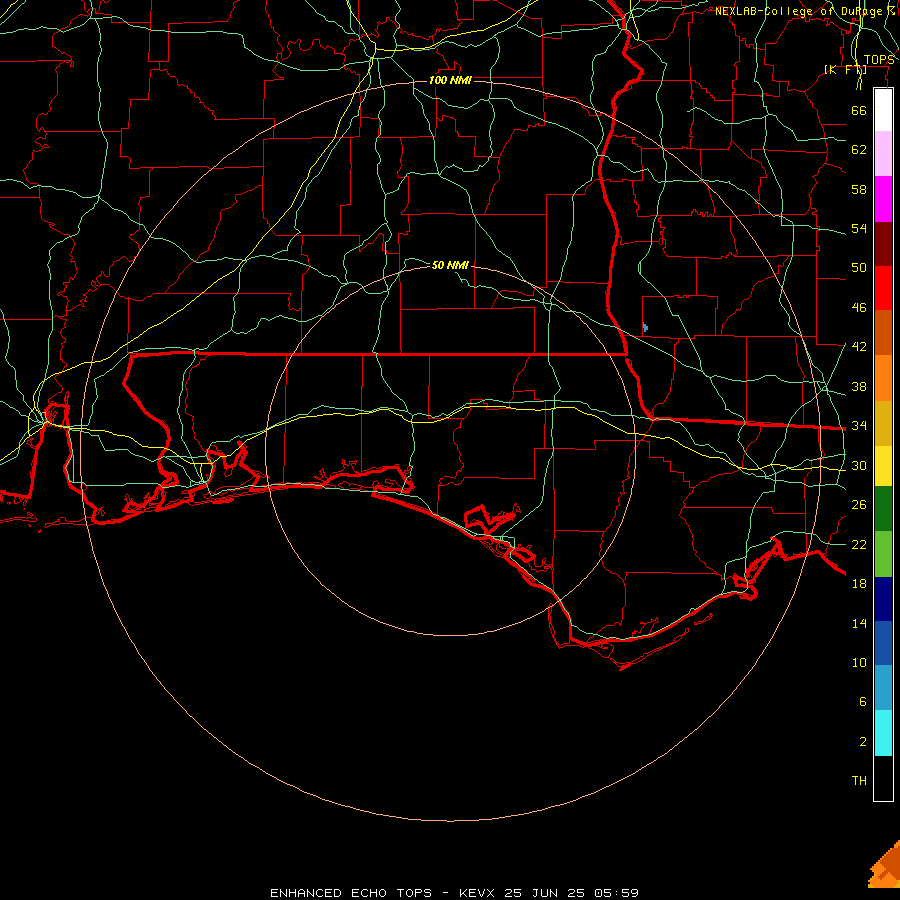Select the dark green legend swatch
900x900 pixels.
point(883,509)
